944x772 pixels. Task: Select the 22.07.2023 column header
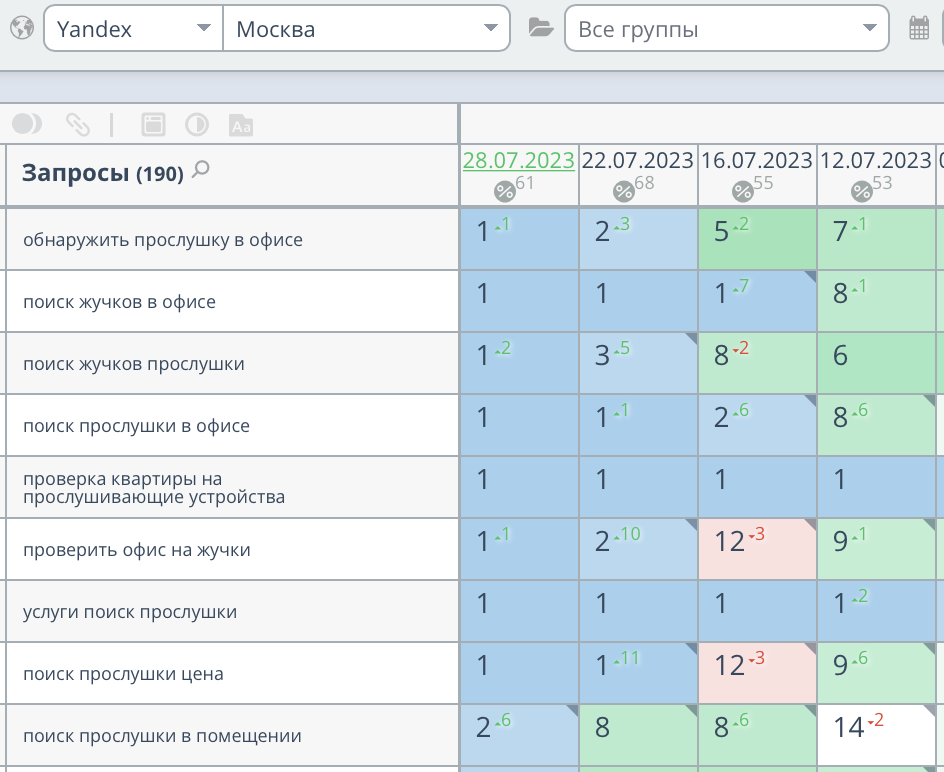[638, 159]
